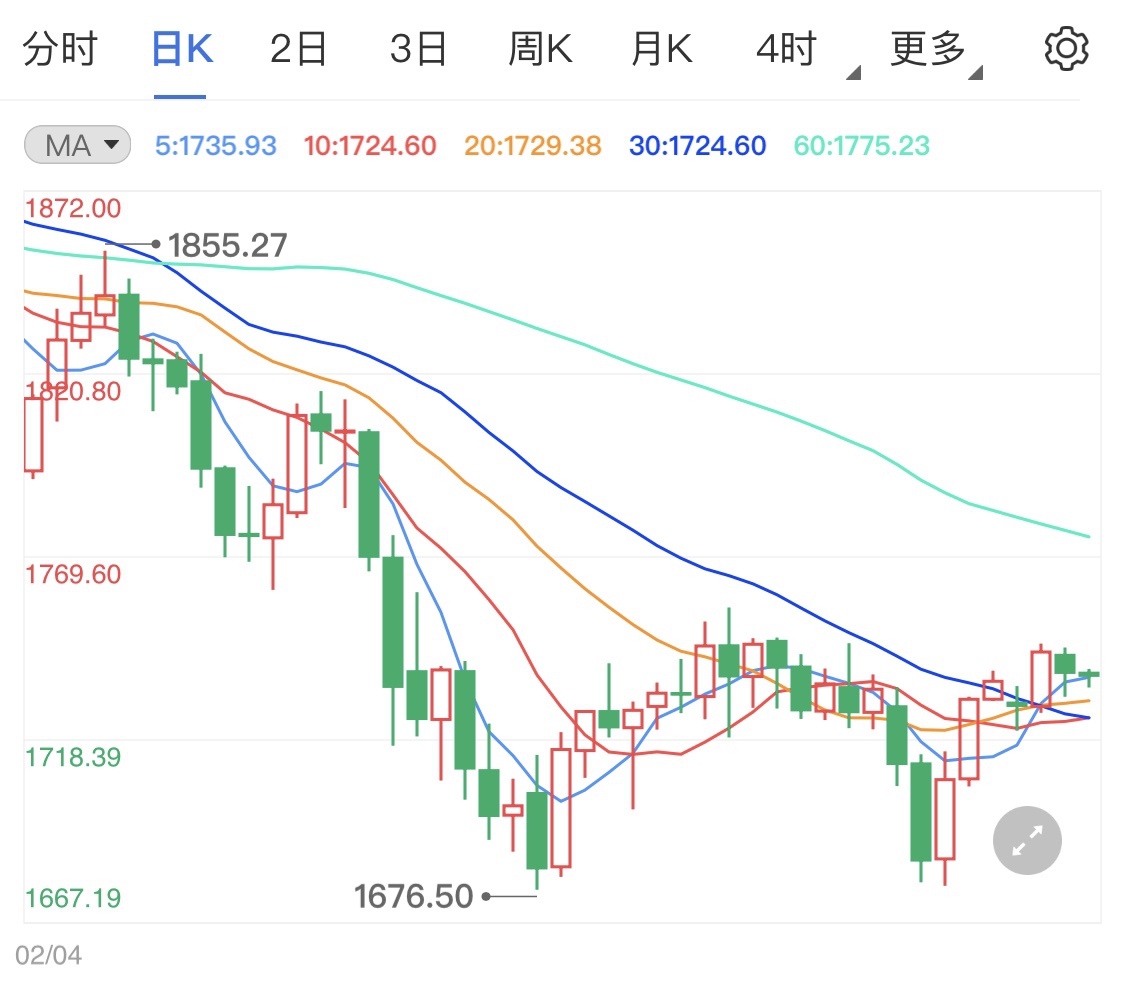The width and height of the screenshot is (1125, 984).
Task: Click the axis label 1667.19
Action: pyautogui.click(x=73, y=898)
